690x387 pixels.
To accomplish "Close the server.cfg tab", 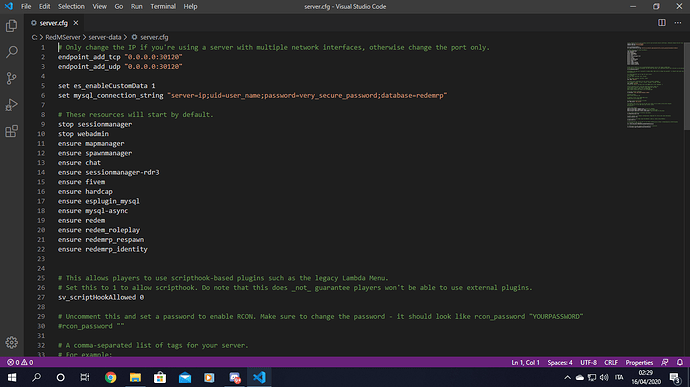I will pyautogui.click(x=76, y=23).
